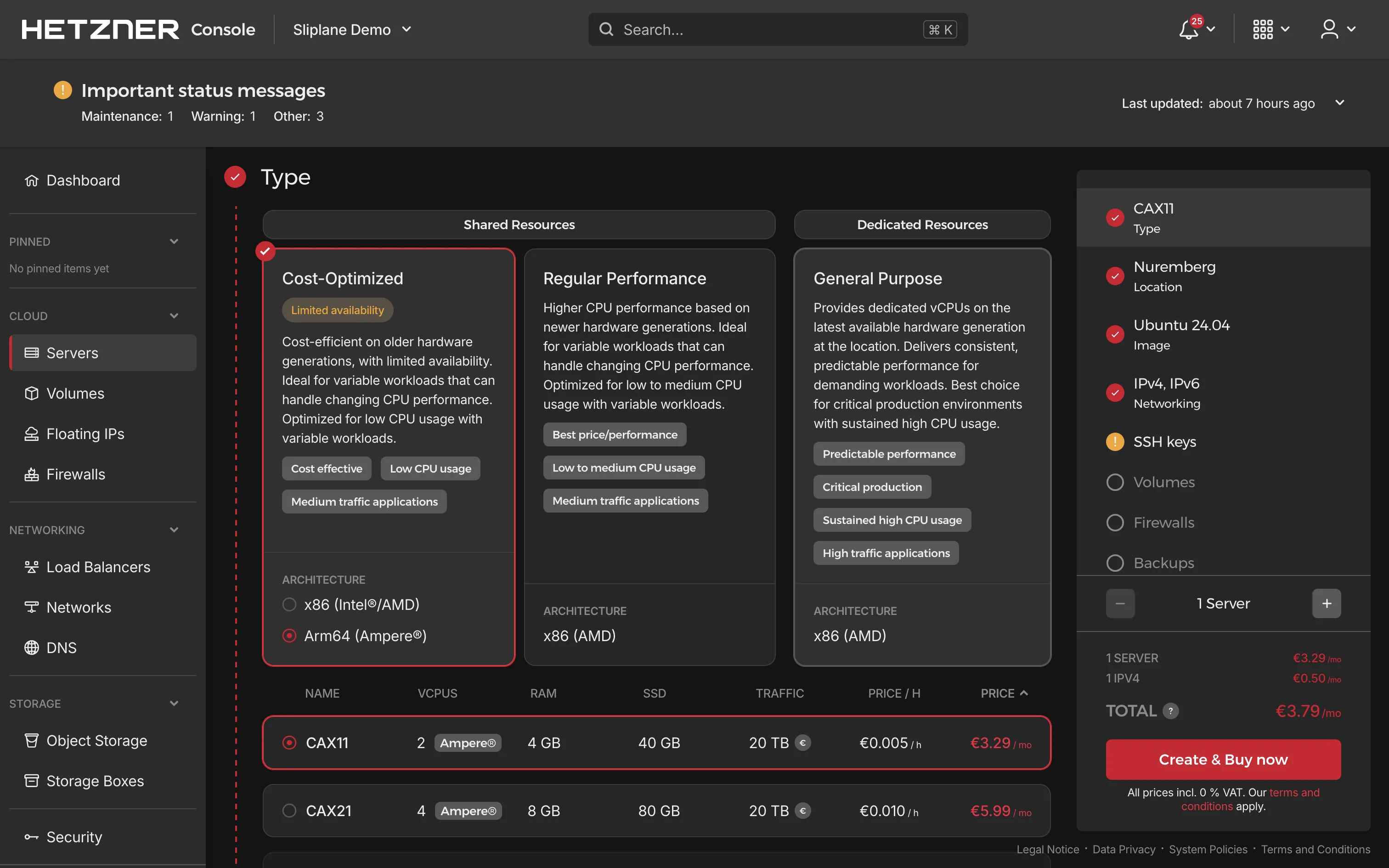Screen dimensions: 1389x868
Task: Open the terms and conditions link
Action: [1294, 793]
